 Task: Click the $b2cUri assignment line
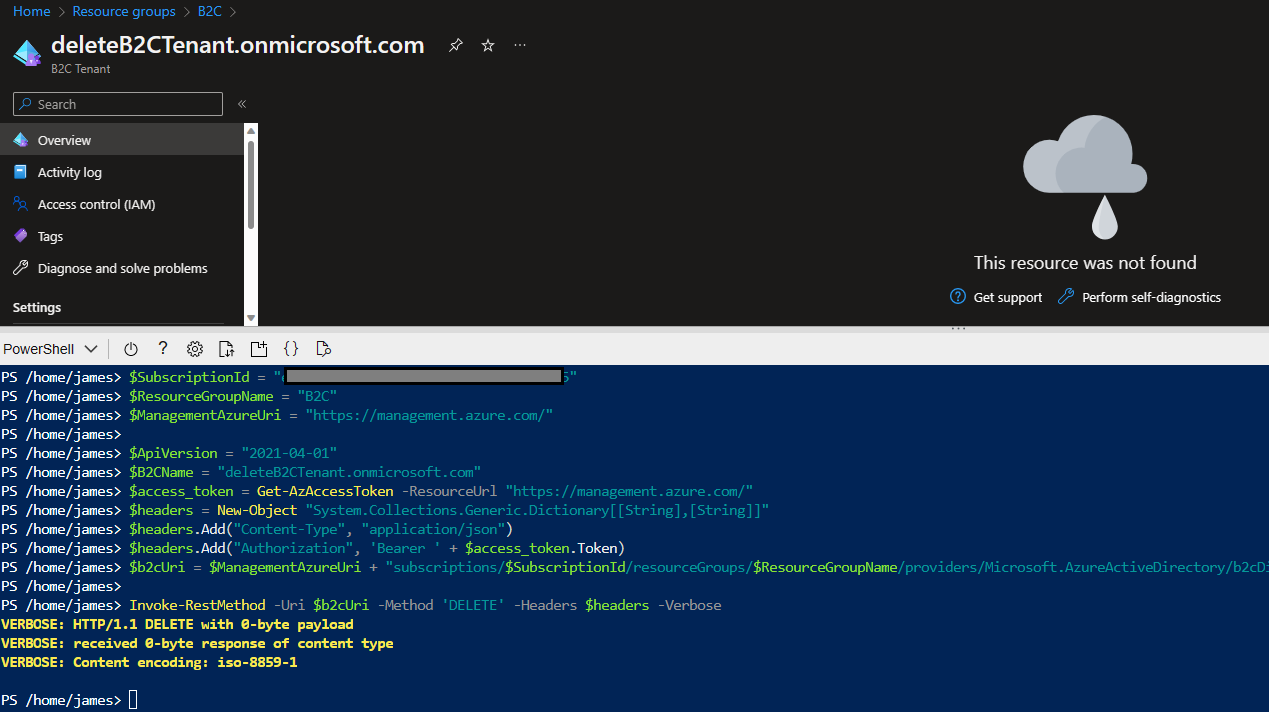(x=634, y=567)
